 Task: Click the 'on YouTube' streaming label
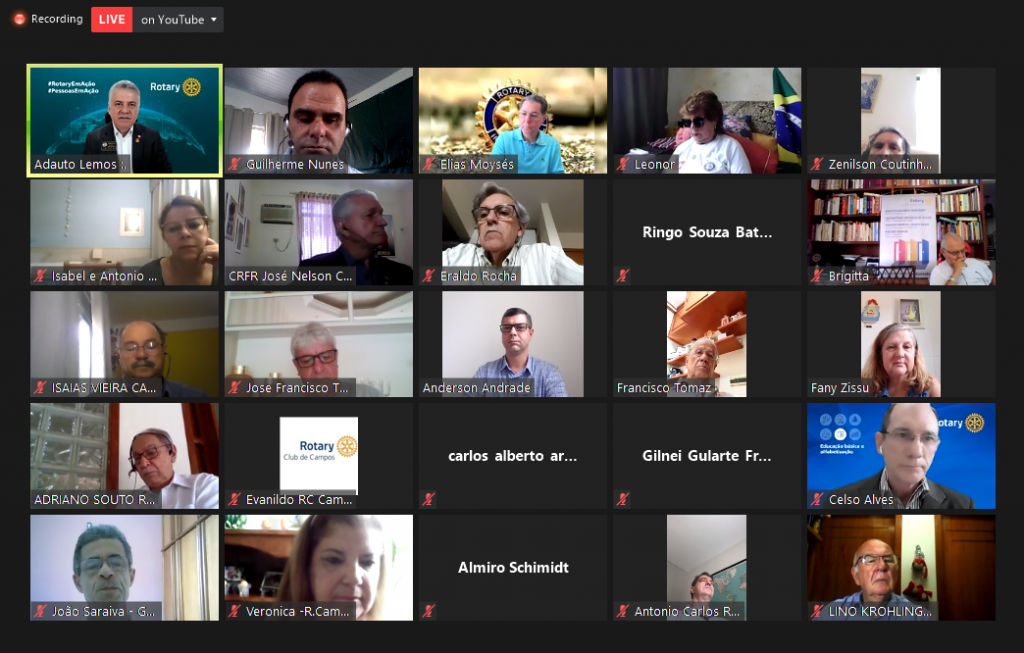point(172,20)
